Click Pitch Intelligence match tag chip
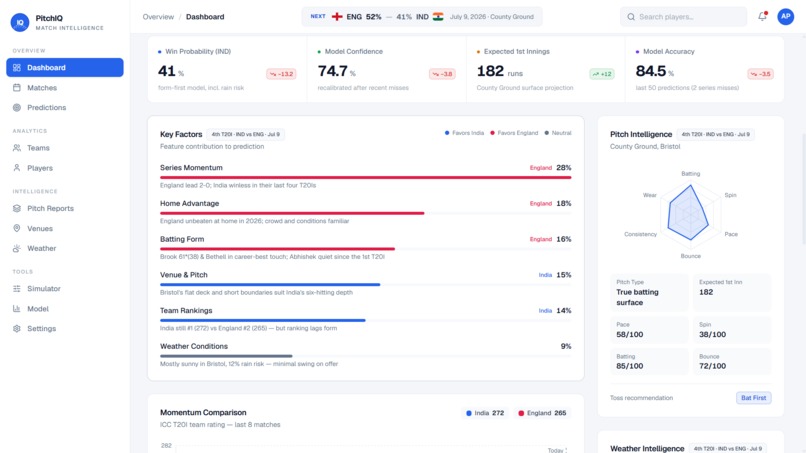 pos(716,134)
